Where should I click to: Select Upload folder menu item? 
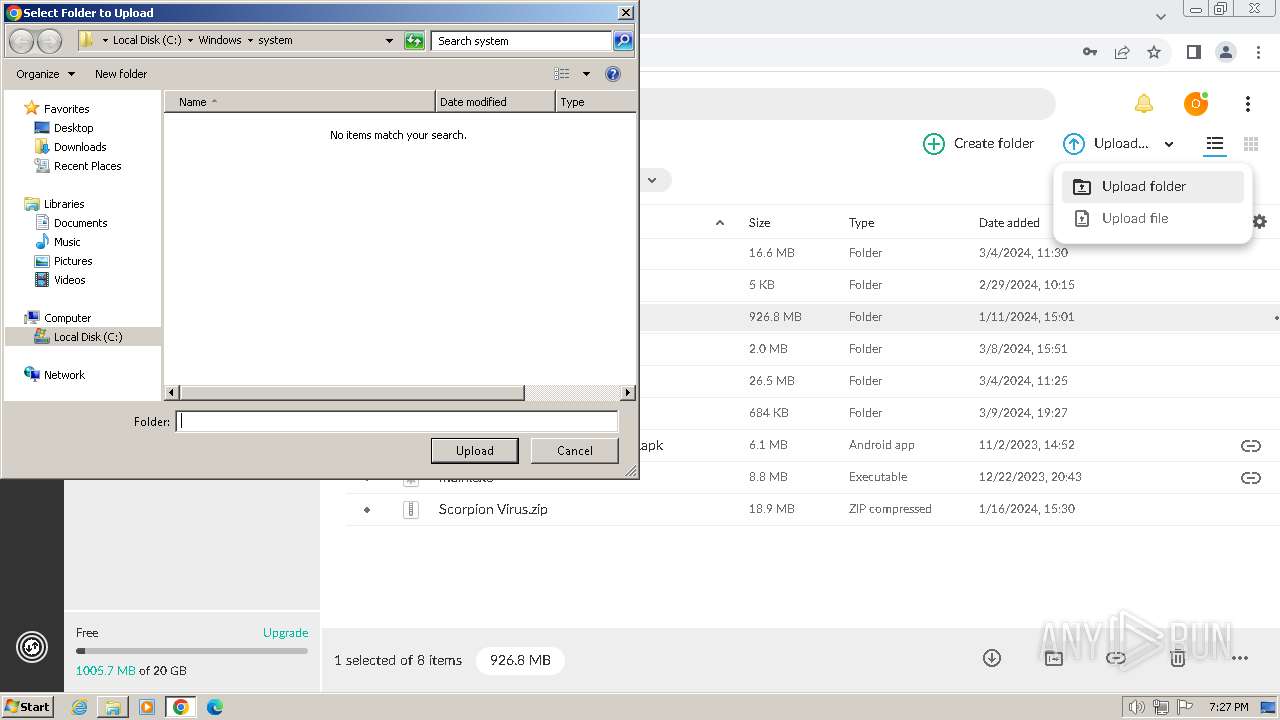coord(1153,186)
